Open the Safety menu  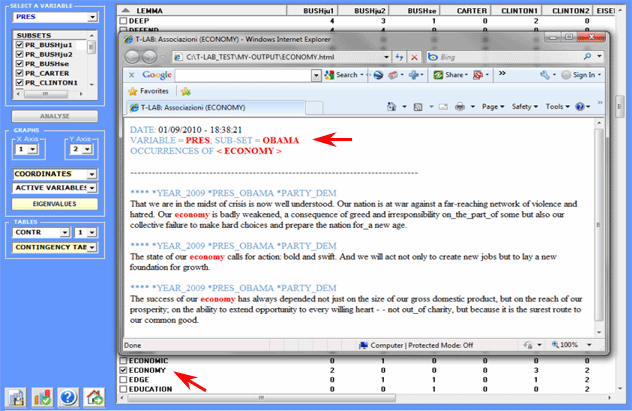click(525, 107)
